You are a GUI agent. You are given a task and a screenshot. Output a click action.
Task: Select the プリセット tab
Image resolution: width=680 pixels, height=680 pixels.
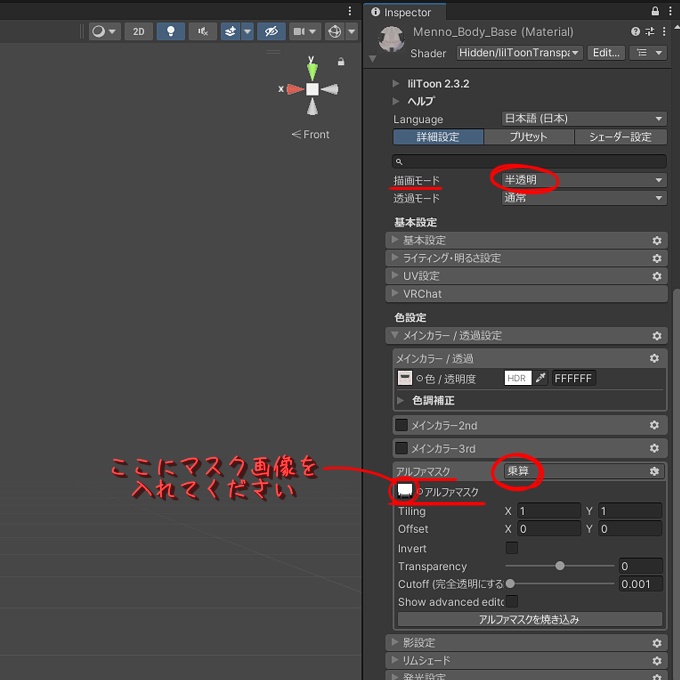[529, 137]
